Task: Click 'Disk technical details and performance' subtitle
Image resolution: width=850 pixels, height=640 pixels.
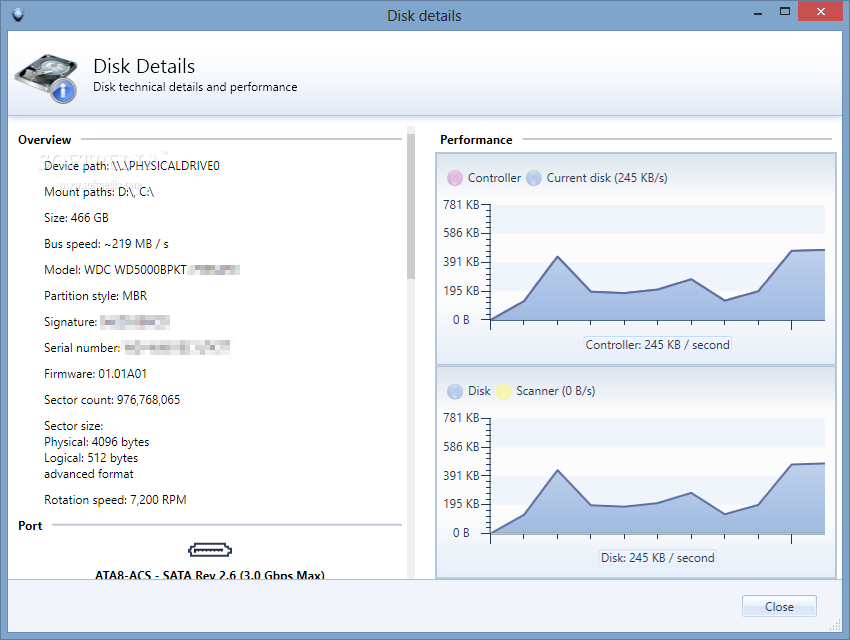Action: (x=195, y=87)
